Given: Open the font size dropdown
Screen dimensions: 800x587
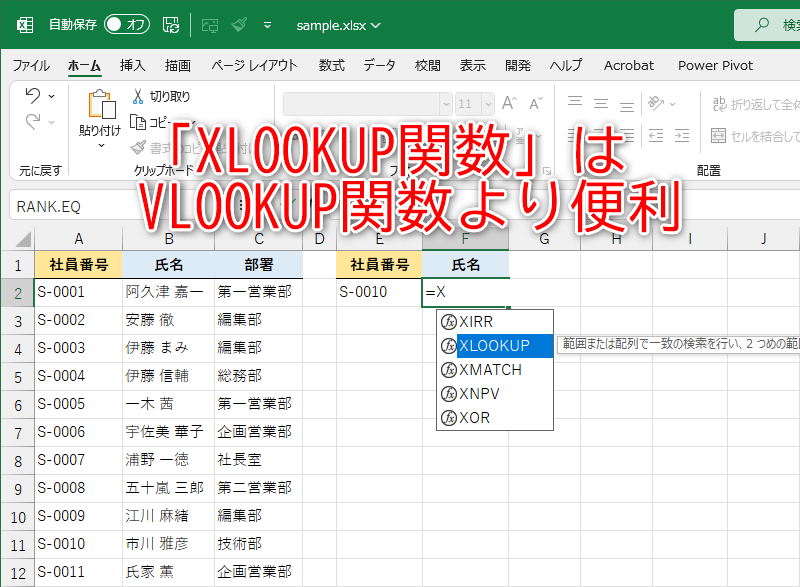Looking at the screenshot, I should (x=489, y=104).
